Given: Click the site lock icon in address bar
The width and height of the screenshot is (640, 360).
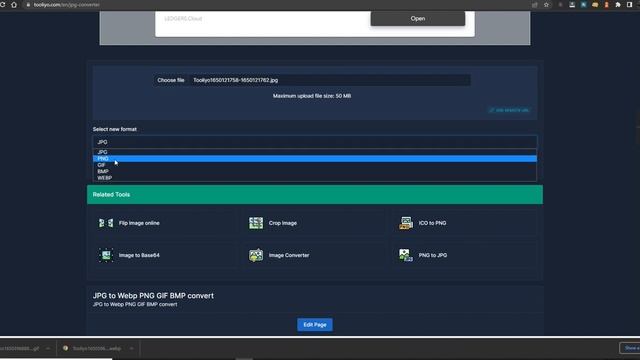Looking at the screenshot, I should [x=28, y=5].
